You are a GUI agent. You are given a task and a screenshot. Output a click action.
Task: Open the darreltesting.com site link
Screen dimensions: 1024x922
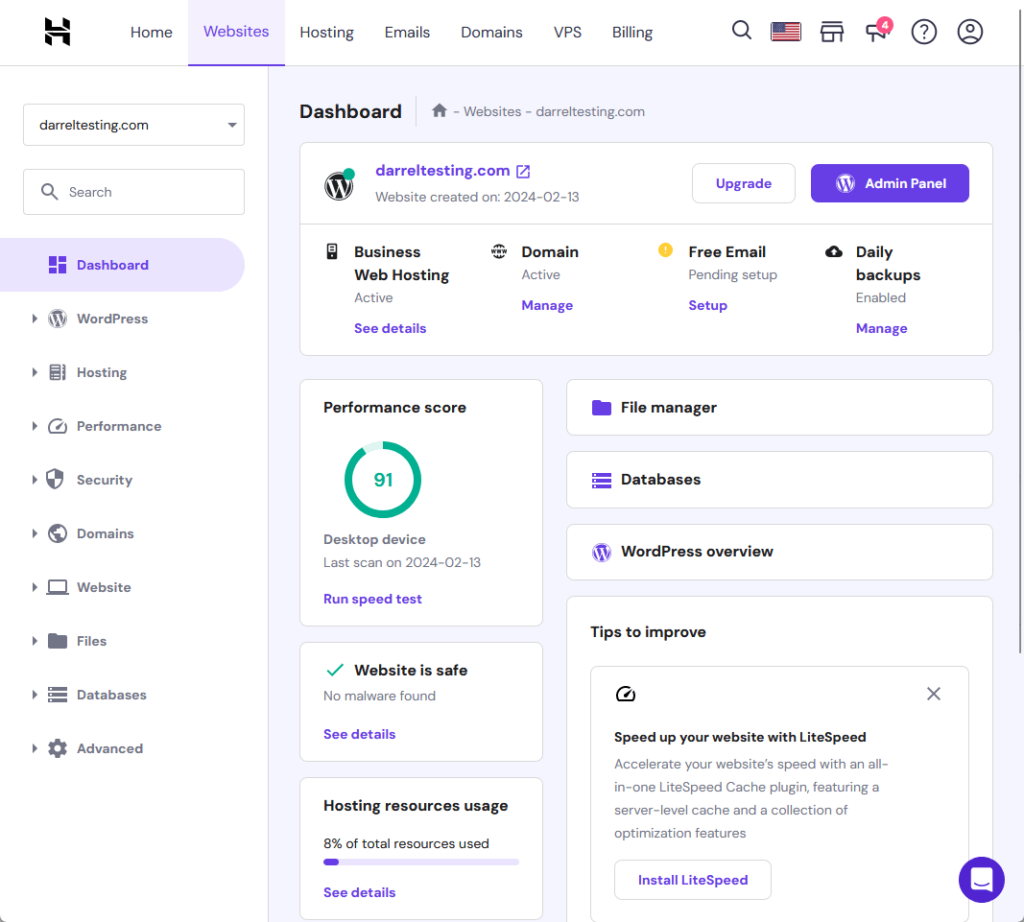coord(442,170)
